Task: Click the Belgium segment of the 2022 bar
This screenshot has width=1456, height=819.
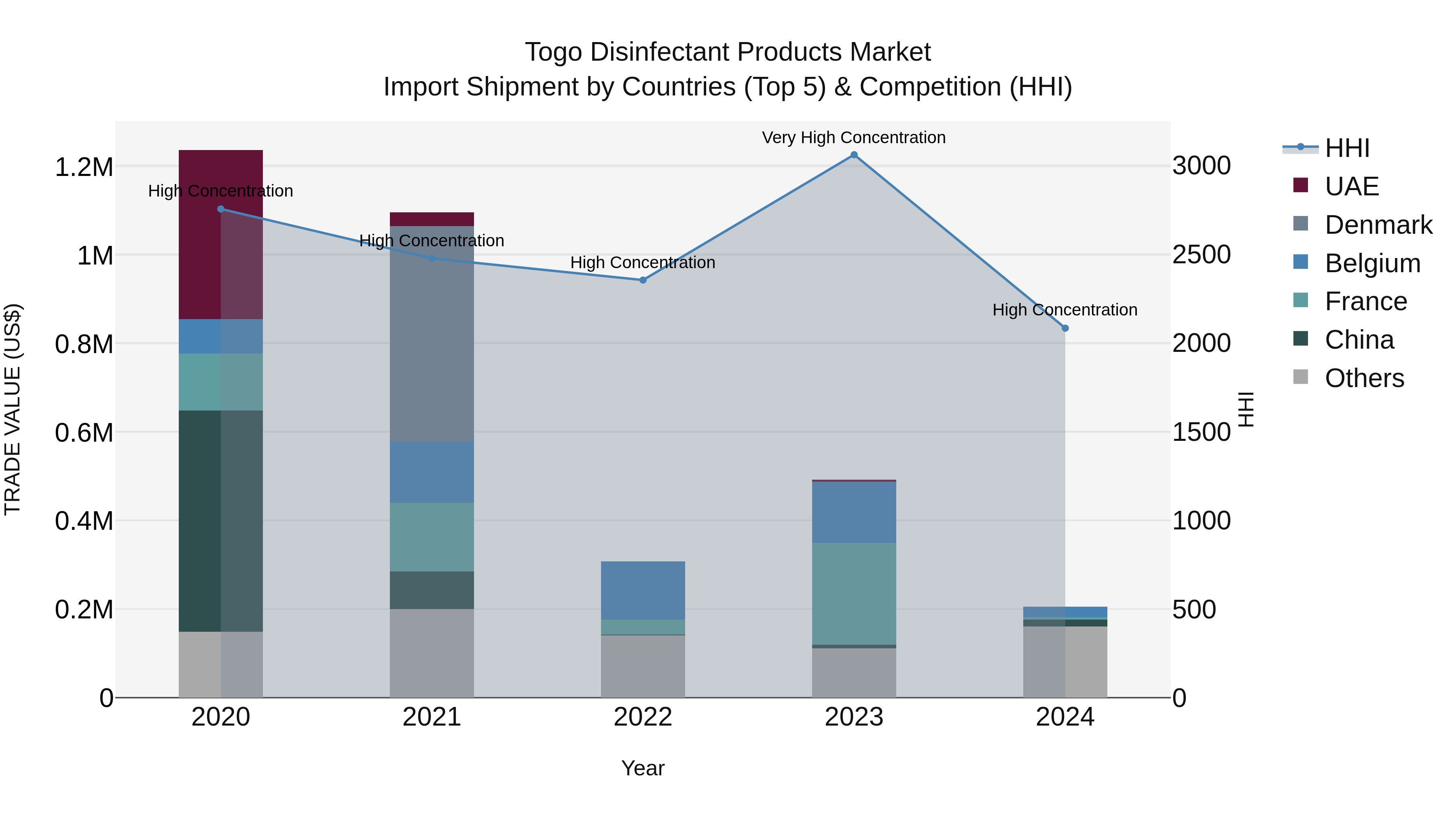Action: click(x=643, y=590)
